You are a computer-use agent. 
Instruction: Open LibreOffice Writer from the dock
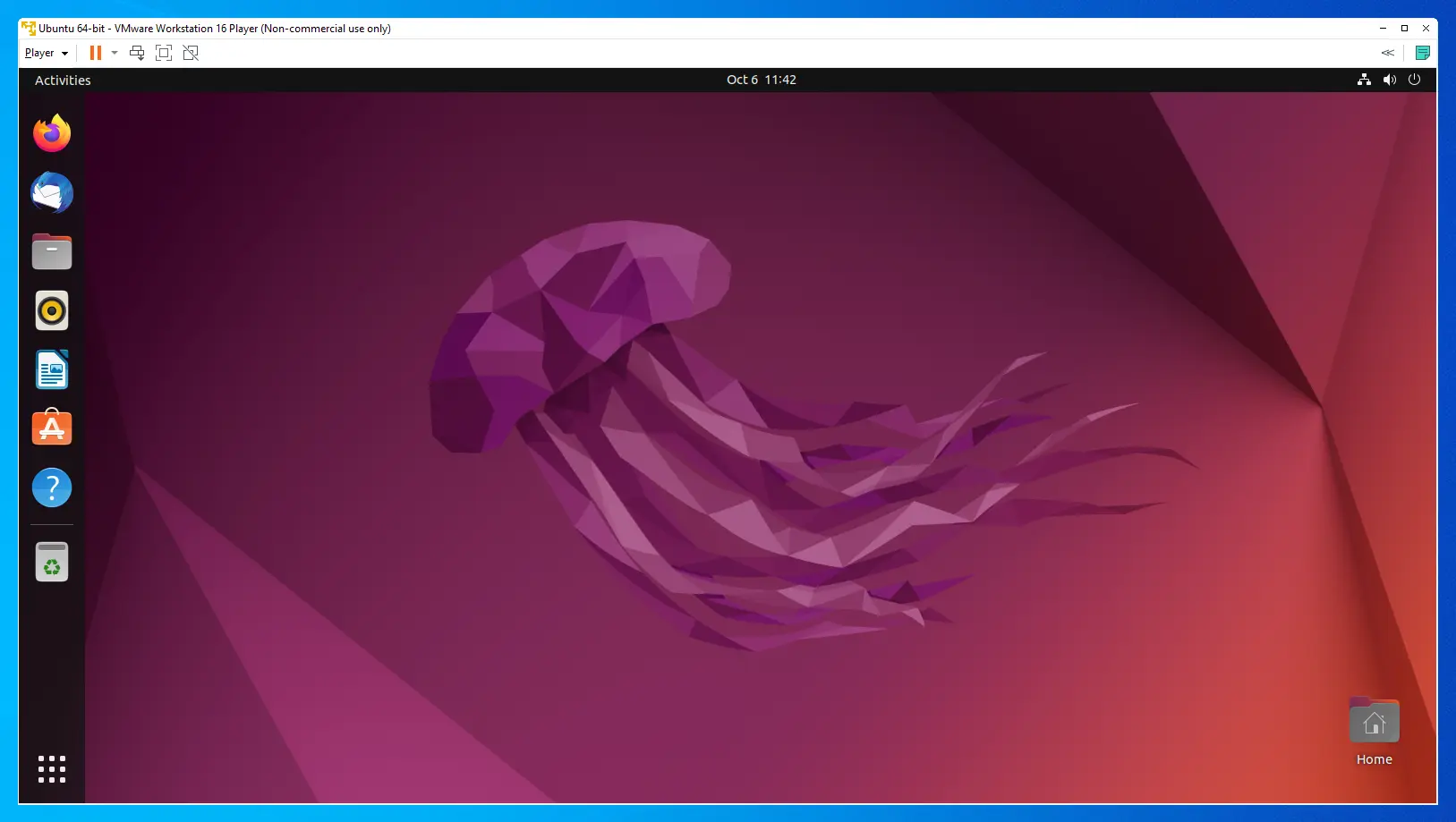(x=52, y=369)
